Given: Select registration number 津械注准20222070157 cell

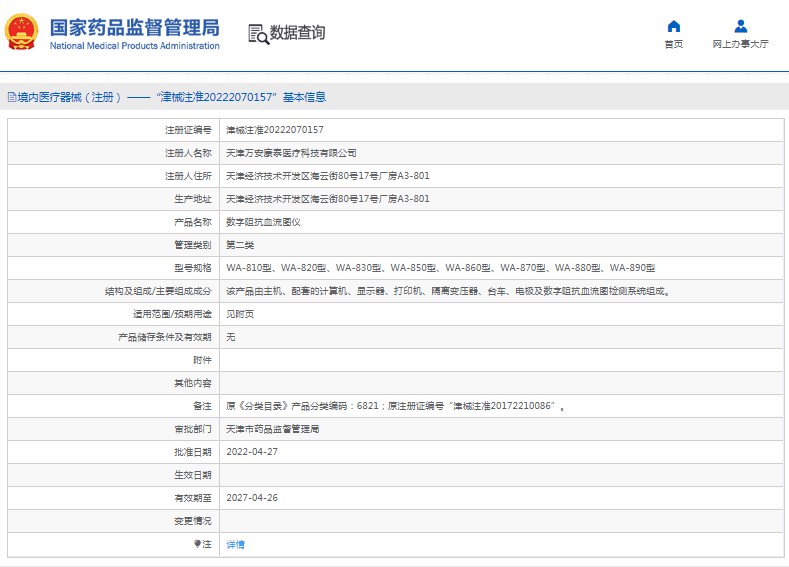Looking at the screenshot, I should [275, 130].
